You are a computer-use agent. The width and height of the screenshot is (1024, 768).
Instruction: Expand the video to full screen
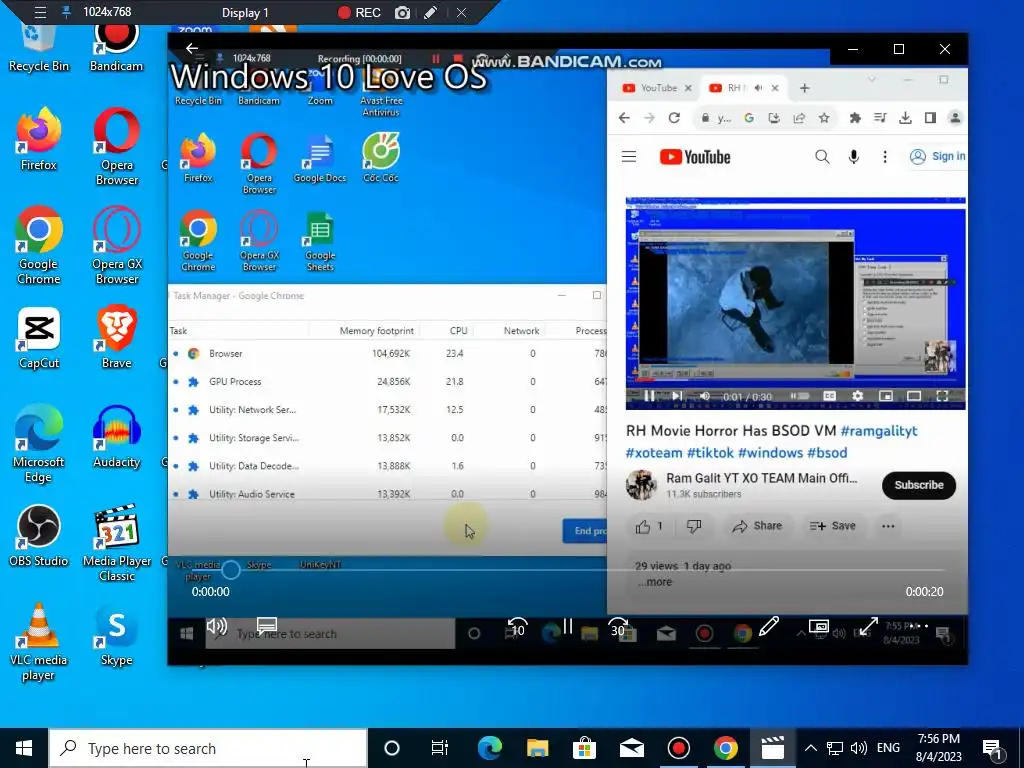point(868,627)
